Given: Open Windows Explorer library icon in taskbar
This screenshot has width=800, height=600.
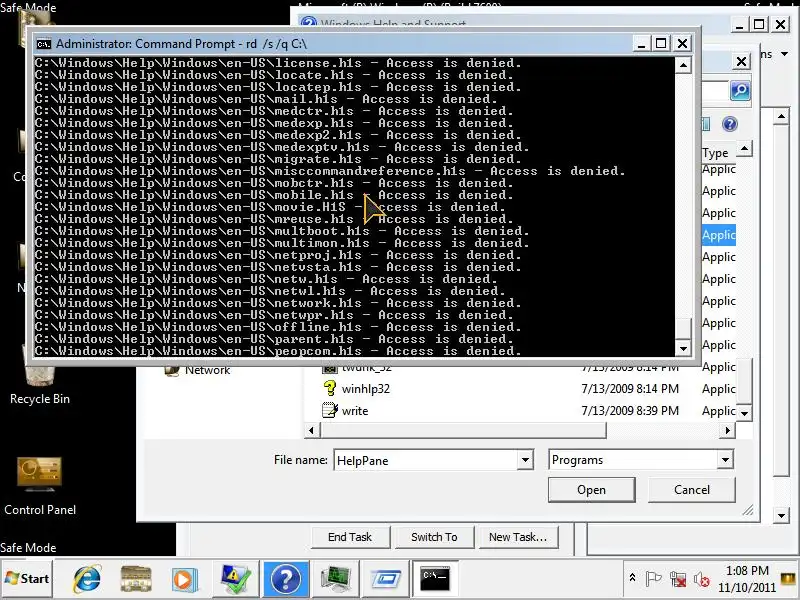Looking at the screenshot, I should pos(136,579).
